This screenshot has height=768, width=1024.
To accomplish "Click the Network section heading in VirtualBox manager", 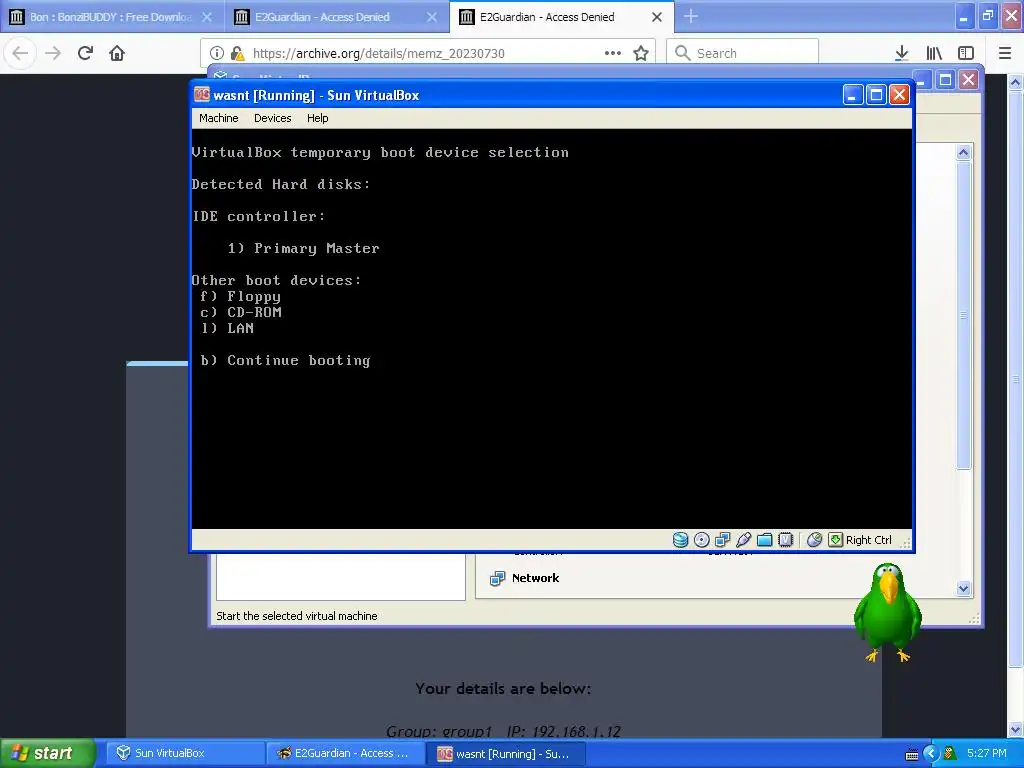I will pyautogui.click(x=536, y=578).
